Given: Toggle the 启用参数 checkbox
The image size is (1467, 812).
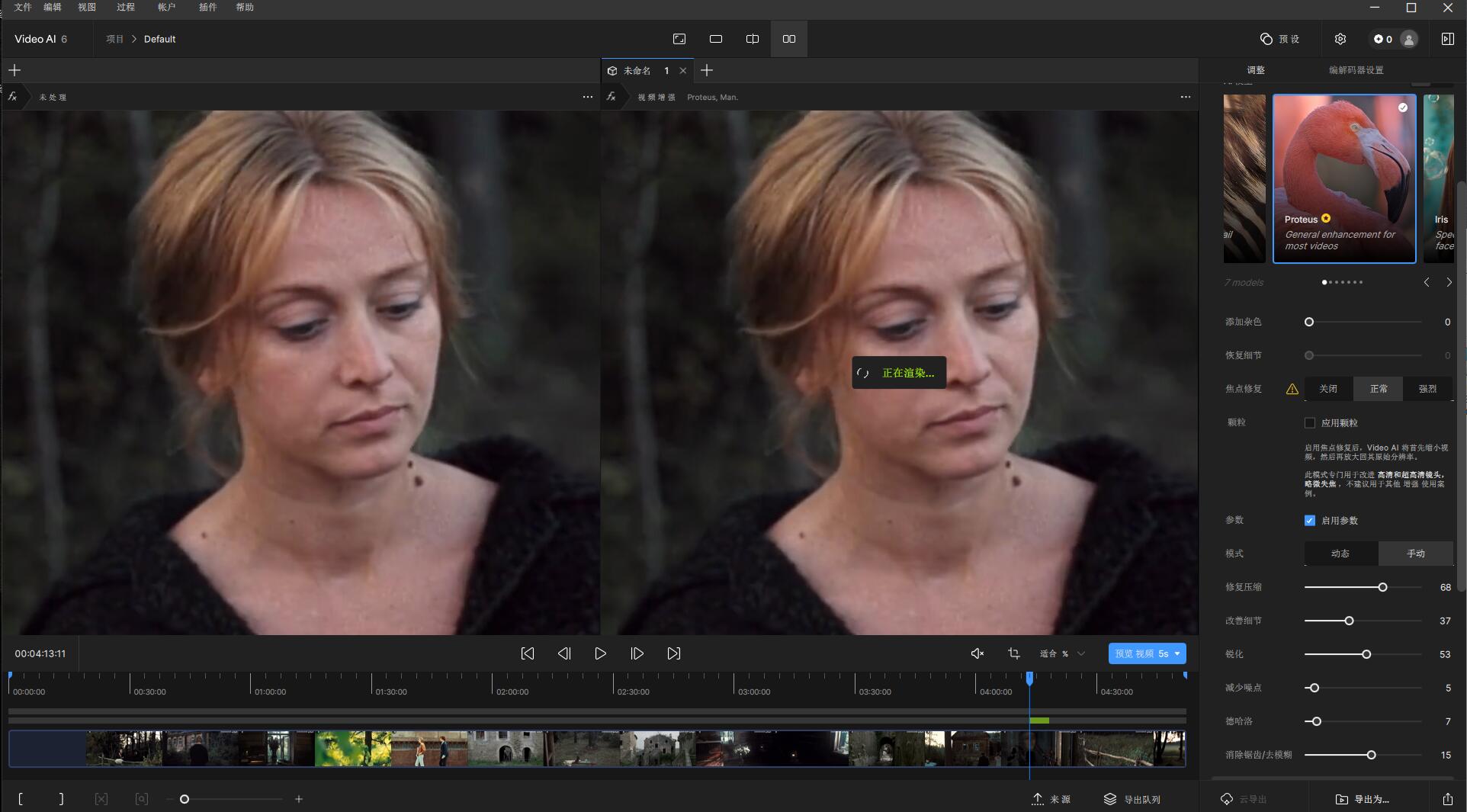Looking at the screenshot, I should pyautogui.click(x=1310, y=520).
